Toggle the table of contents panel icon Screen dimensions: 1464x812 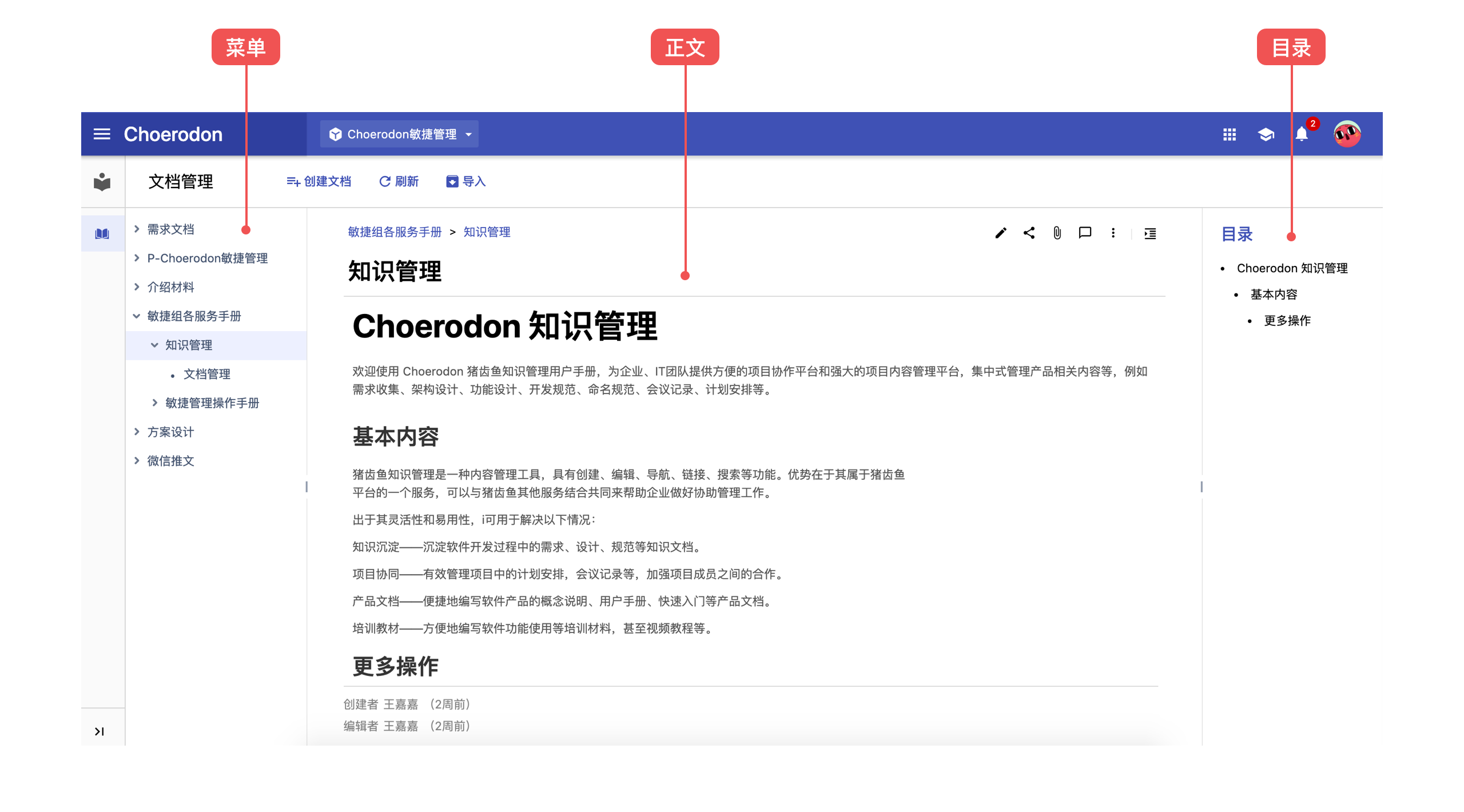1150,233
